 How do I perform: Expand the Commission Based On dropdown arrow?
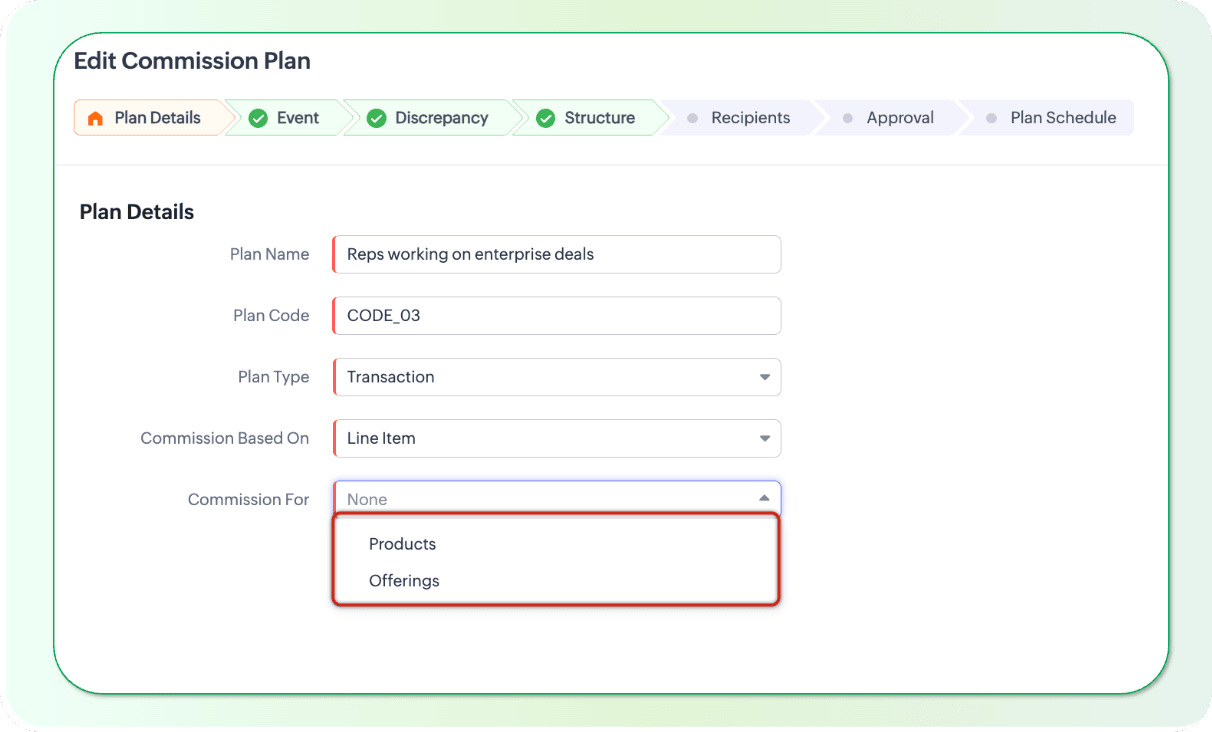tap(764, 438)
